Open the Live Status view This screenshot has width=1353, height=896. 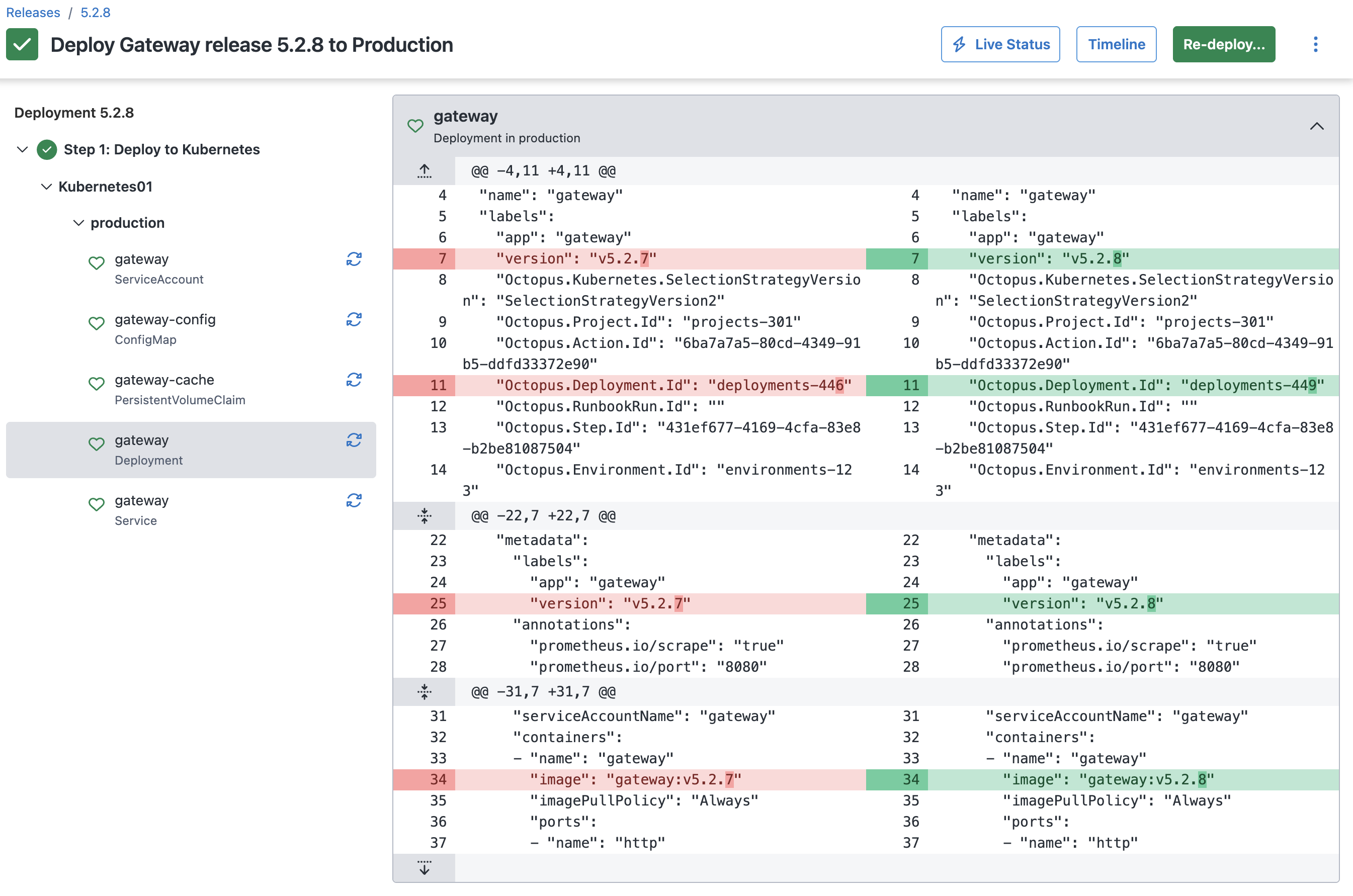[1000, 44]
